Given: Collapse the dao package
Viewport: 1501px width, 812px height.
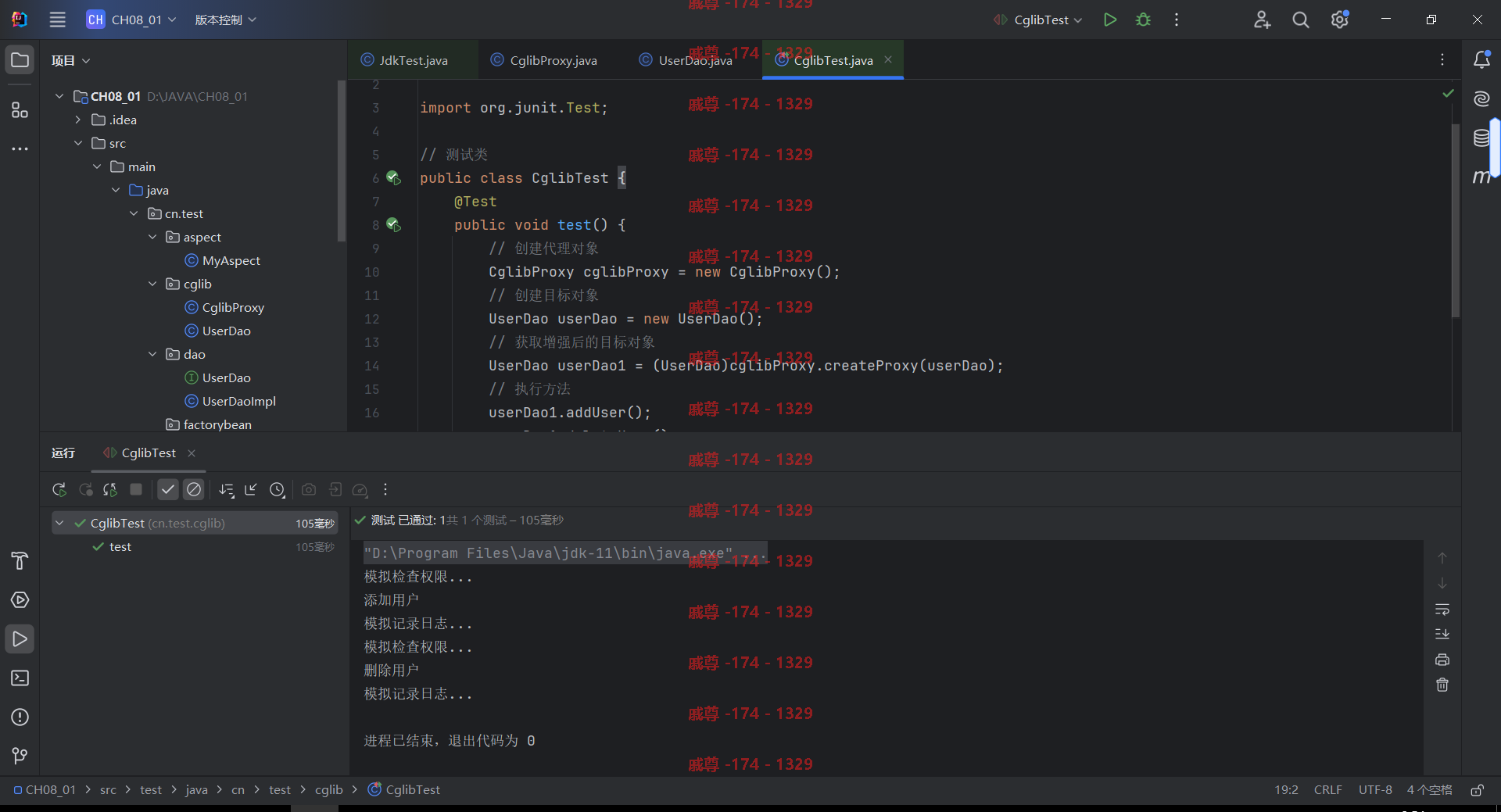Looking at the screenshot, I should pyautogui.click(x=152, y=354).
